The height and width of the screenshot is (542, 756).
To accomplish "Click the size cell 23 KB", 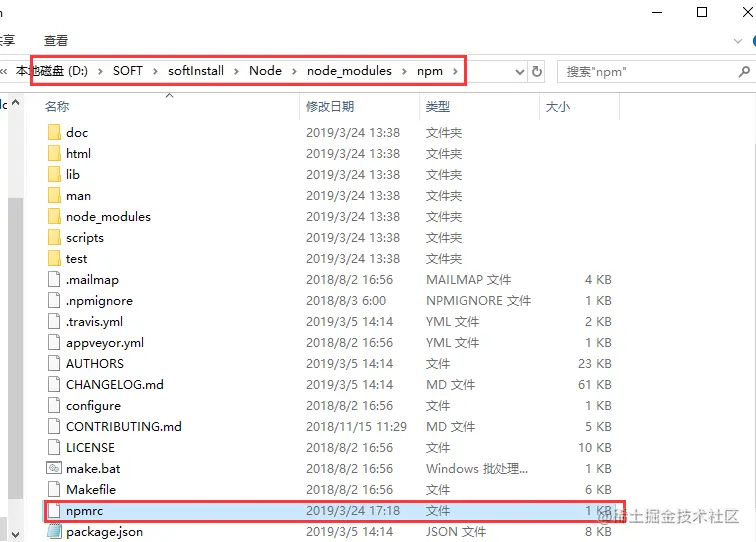I will [x=594, y=363].
